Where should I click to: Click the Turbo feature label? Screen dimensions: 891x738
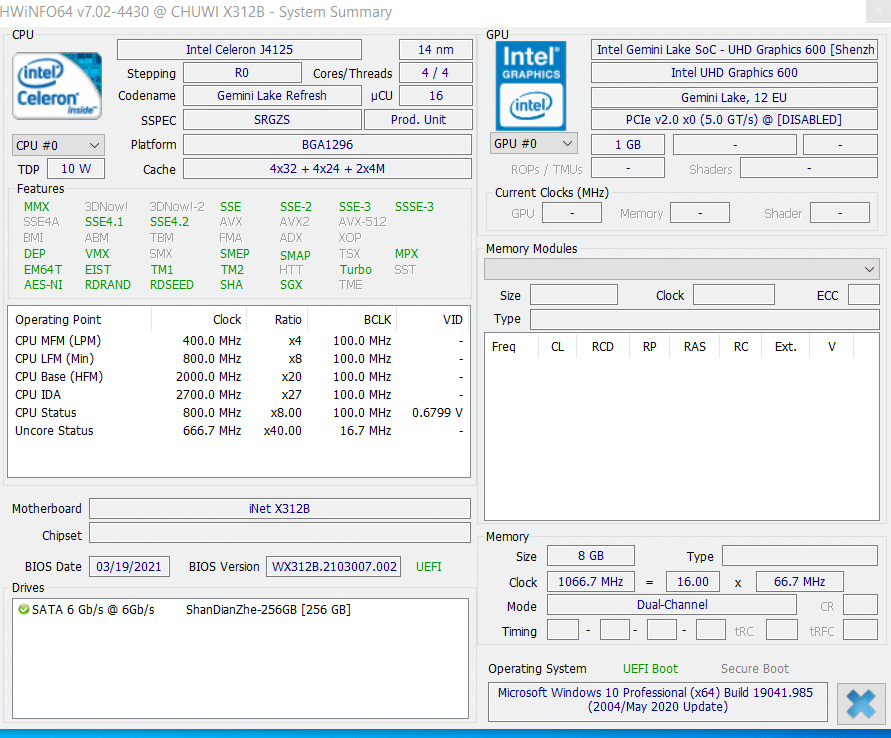356,270
